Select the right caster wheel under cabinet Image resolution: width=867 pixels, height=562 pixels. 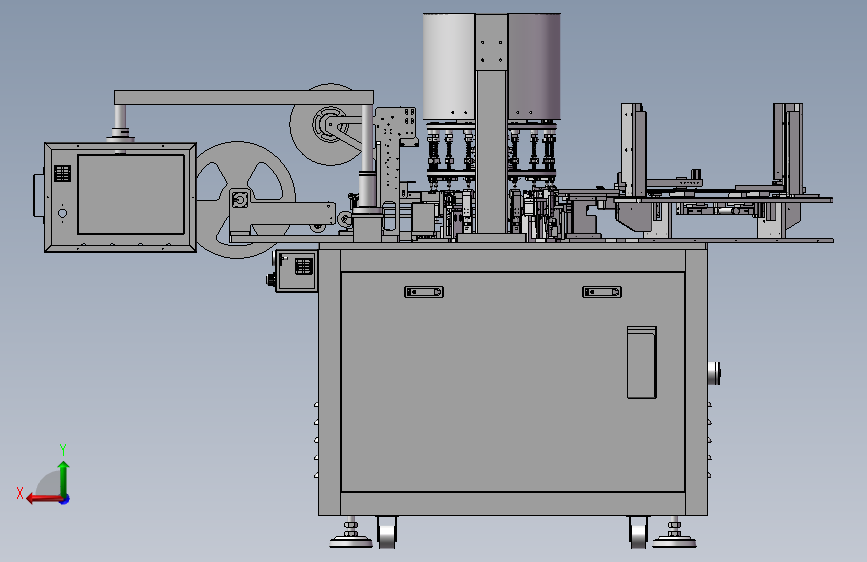639,532
